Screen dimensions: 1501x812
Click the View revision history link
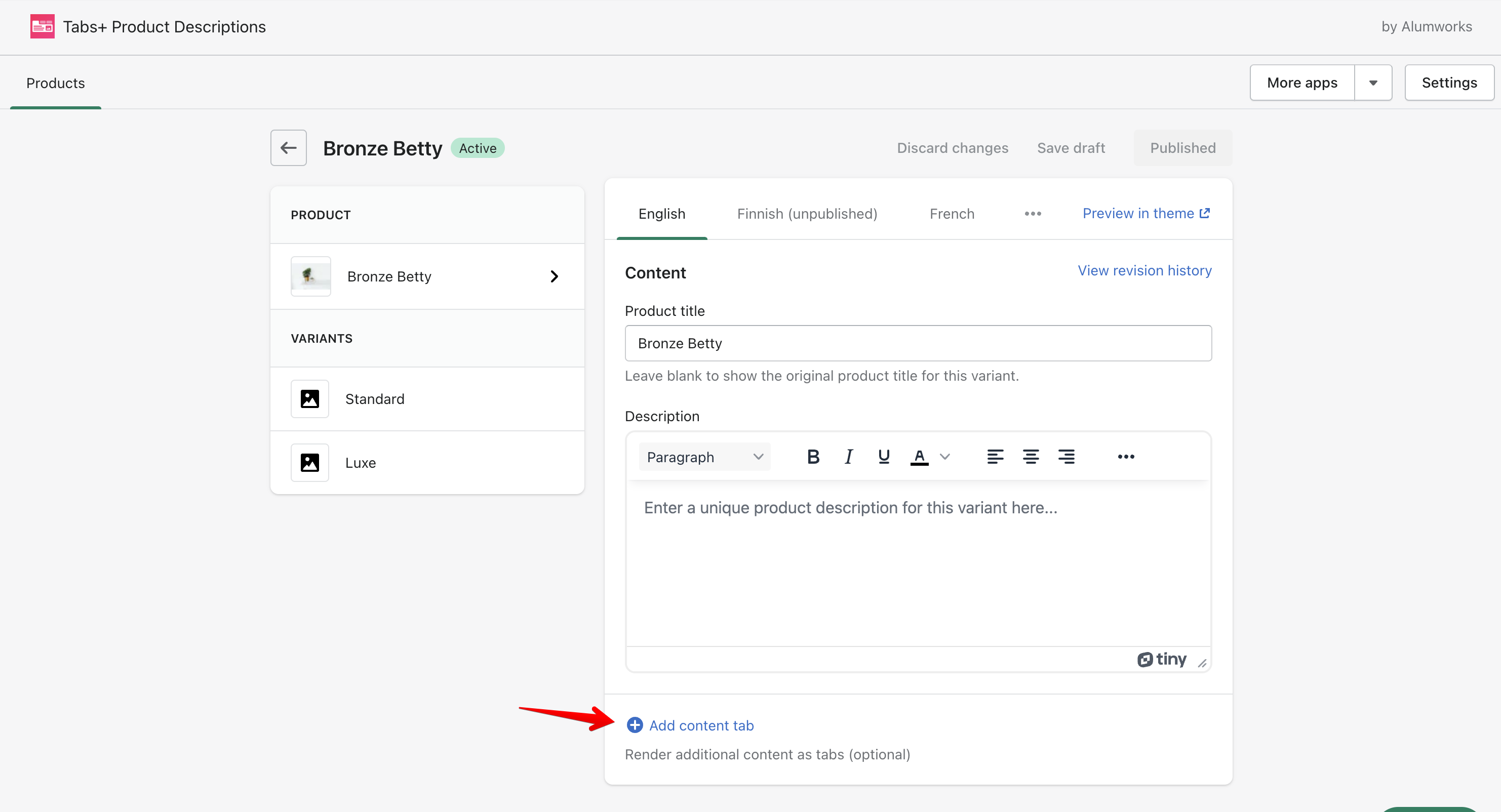point(1144,270)
